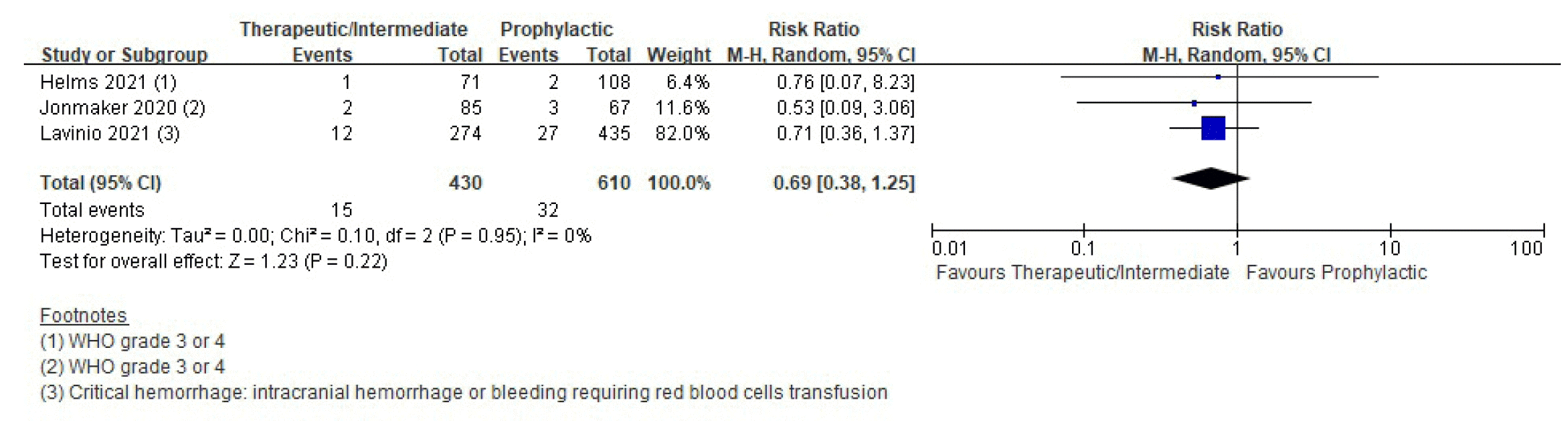
Task: Click the 0.01 axis tick label
Action: tap(949, 249)
